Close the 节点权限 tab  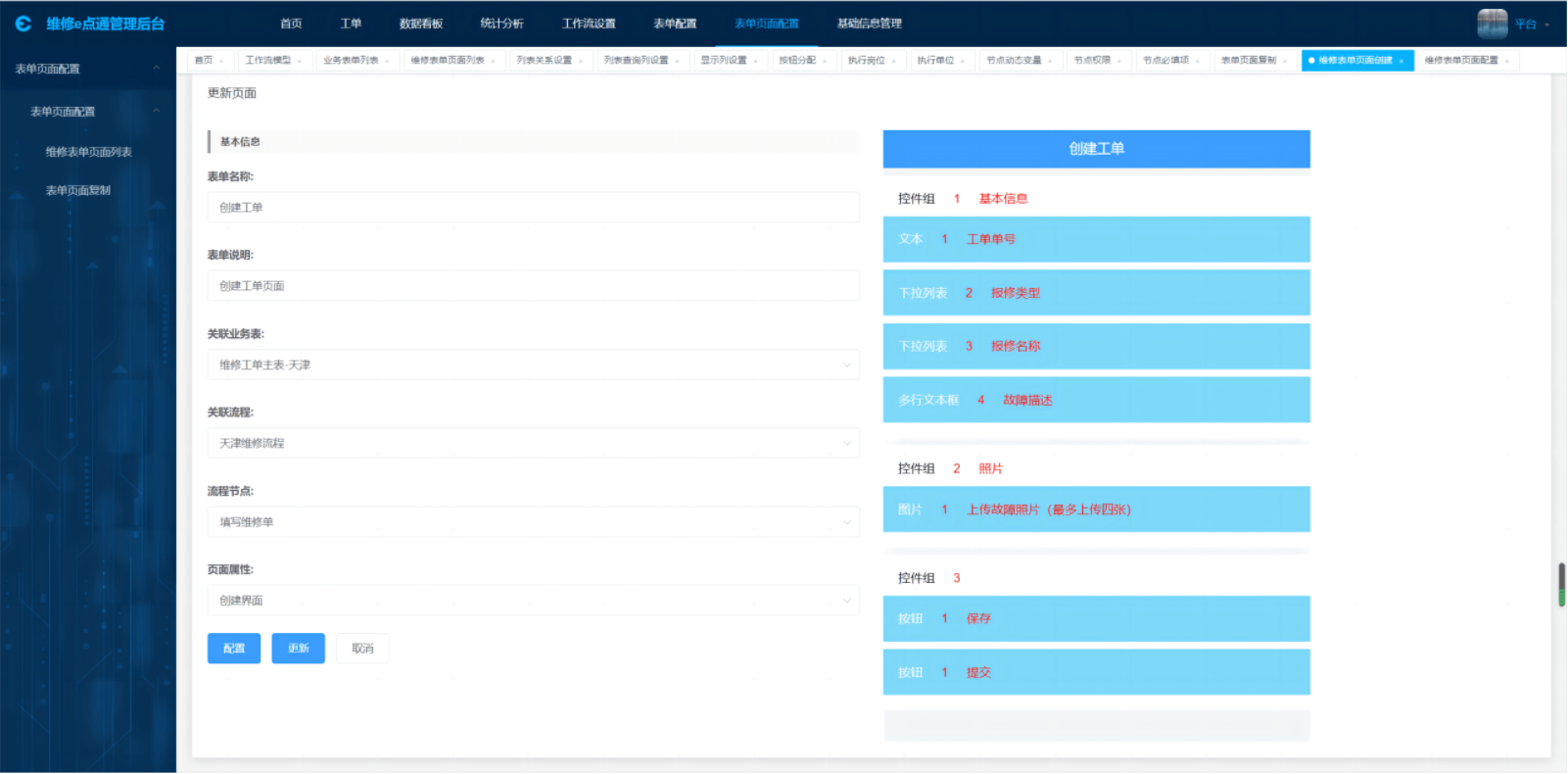pos(1119,61)
